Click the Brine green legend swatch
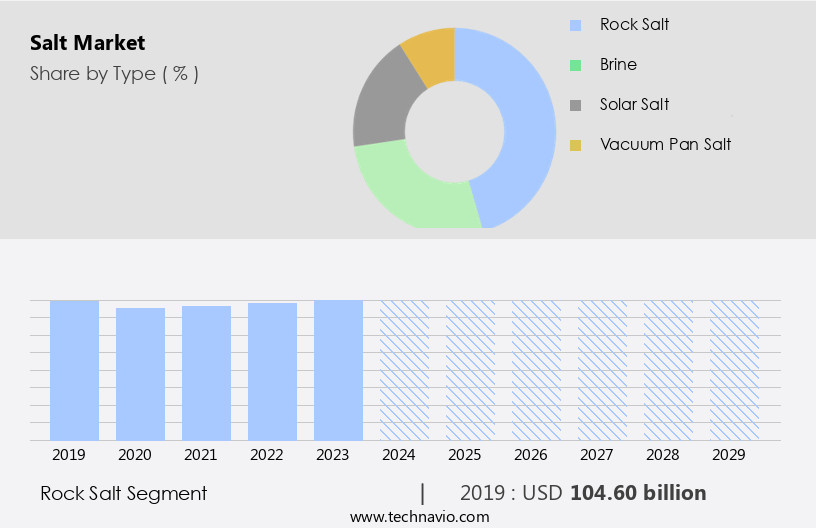Screen dimensions: 816x528 coord(575,65)
